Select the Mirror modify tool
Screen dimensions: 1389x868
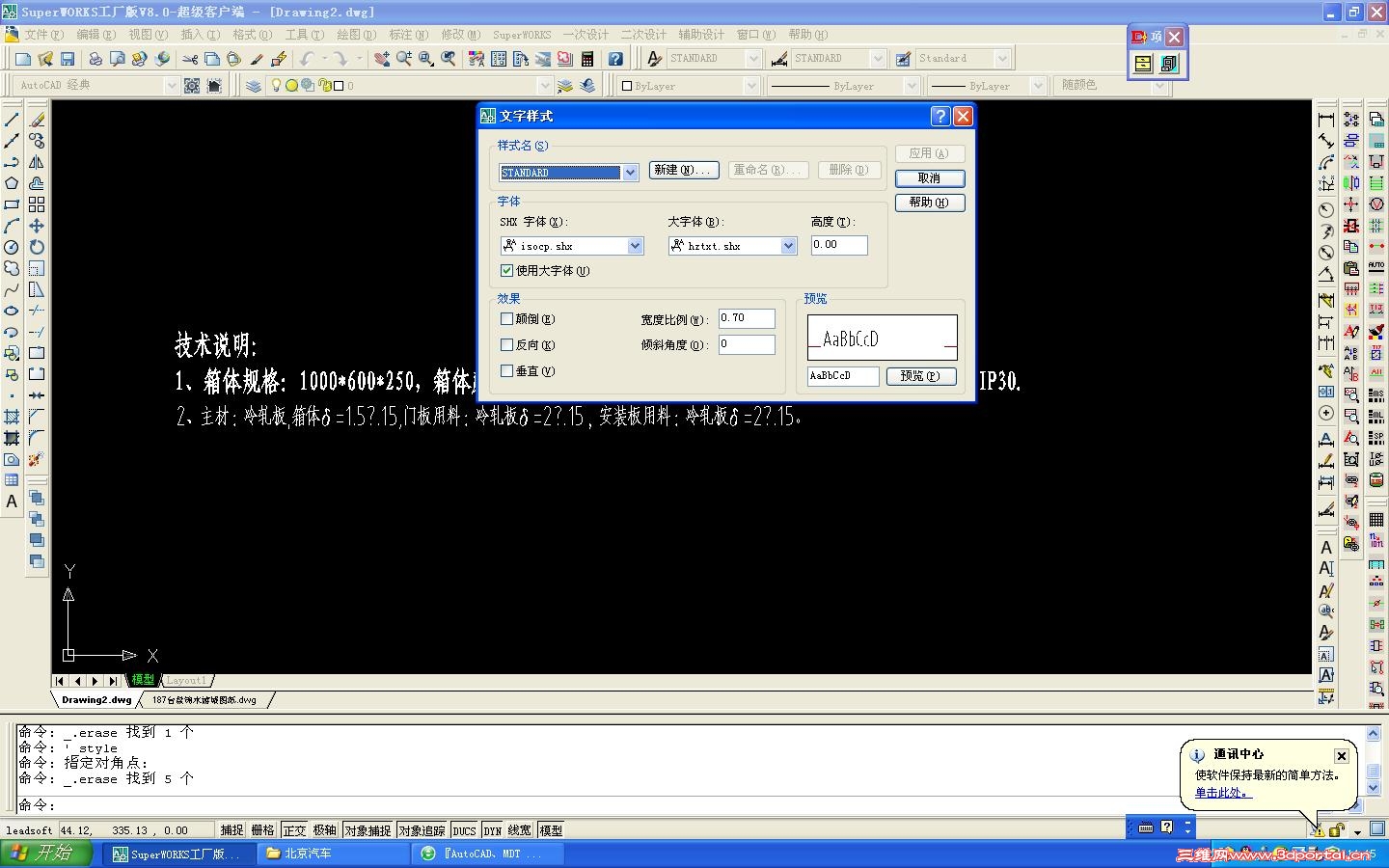tap(37, 162)
